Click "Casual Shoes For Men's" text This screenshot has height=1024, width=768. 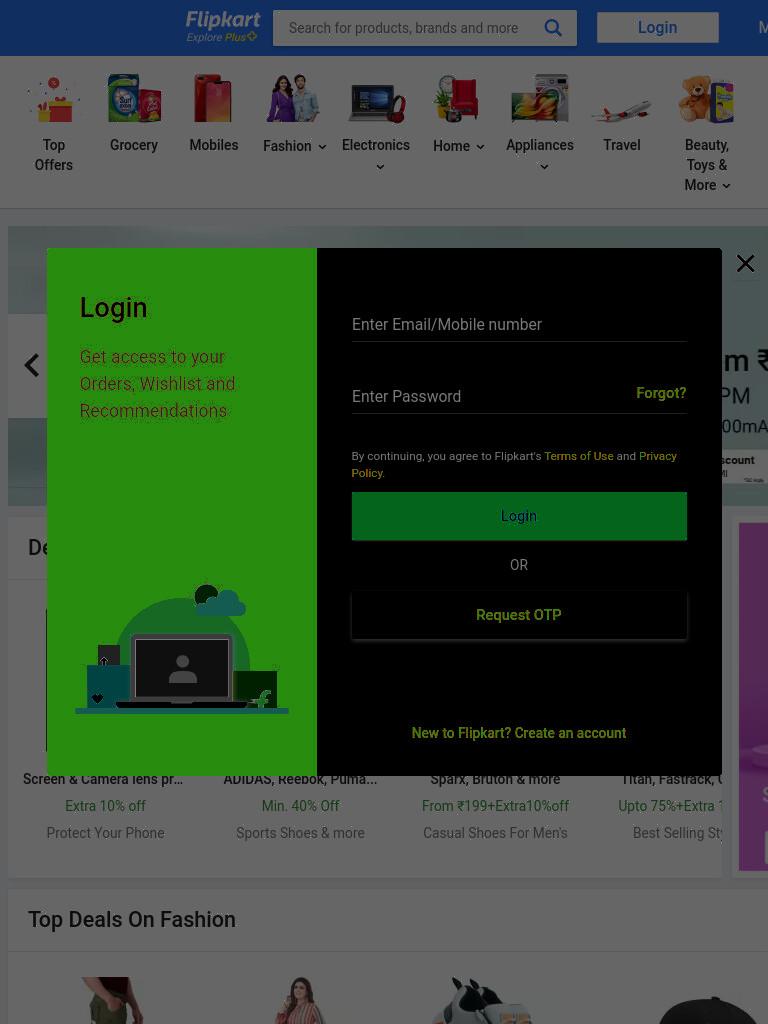[495, 833]
